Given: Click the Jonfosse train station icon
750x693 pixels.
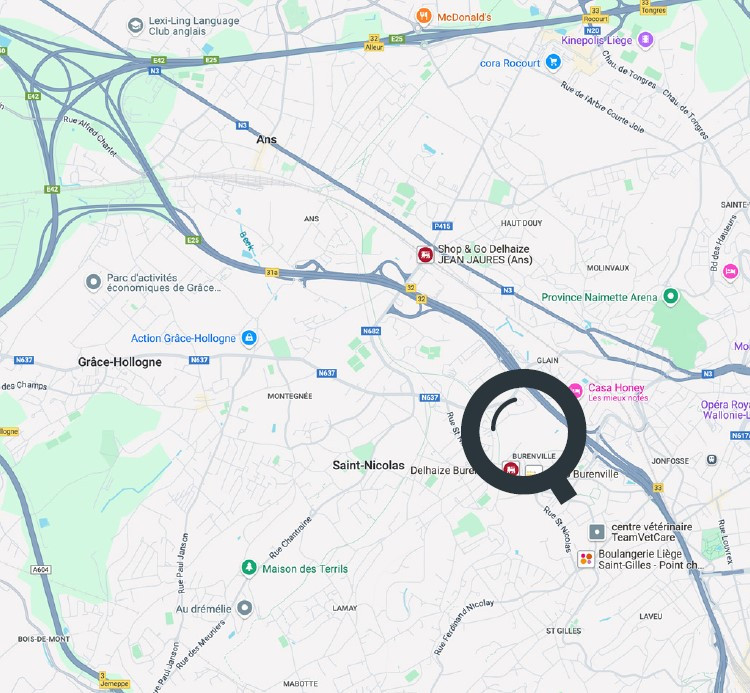Looking at the screenshot, I should click(x=712, y=459).
